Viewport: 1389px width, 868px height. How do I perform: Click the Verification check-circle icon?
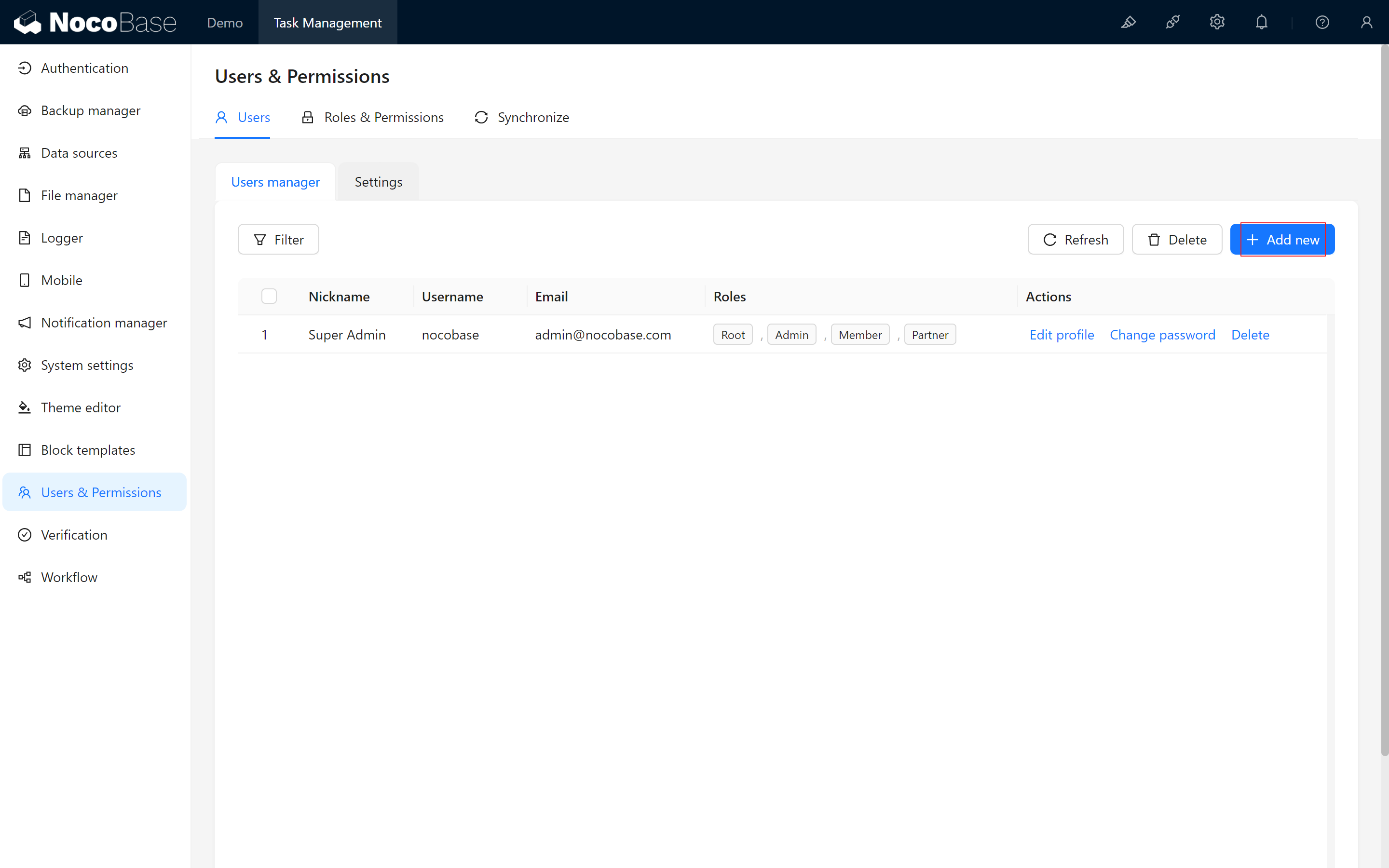[24, 535]
